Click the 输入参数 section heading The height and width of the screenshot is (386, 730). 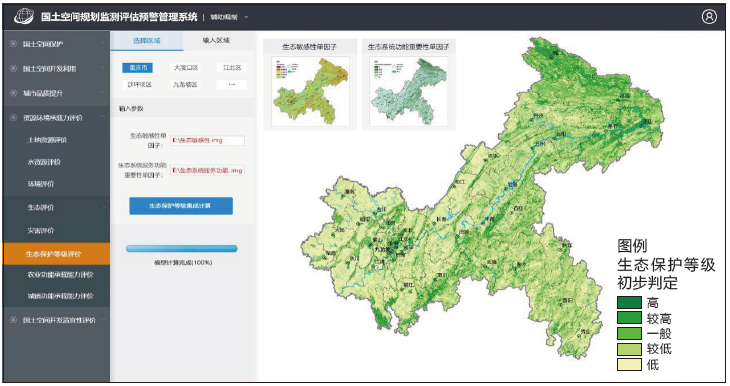point(131,108)
